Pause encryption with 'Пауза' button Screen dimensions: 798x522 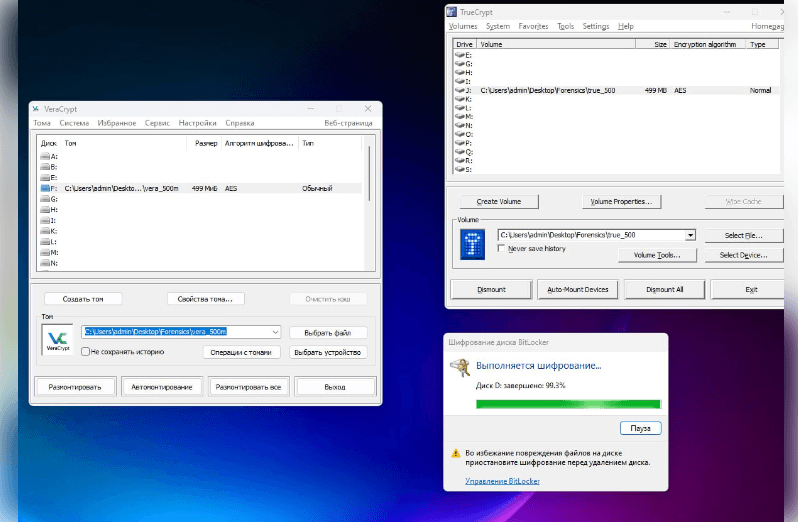point(640,428)
